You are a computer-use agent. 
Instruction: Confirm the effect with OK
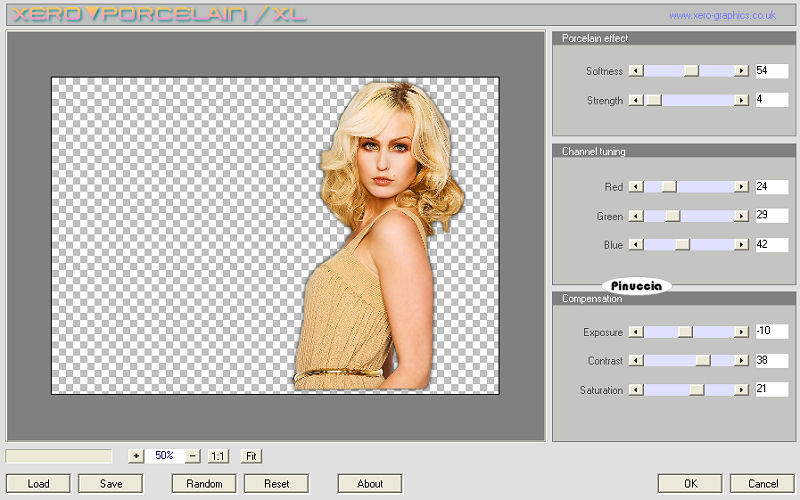690,484
